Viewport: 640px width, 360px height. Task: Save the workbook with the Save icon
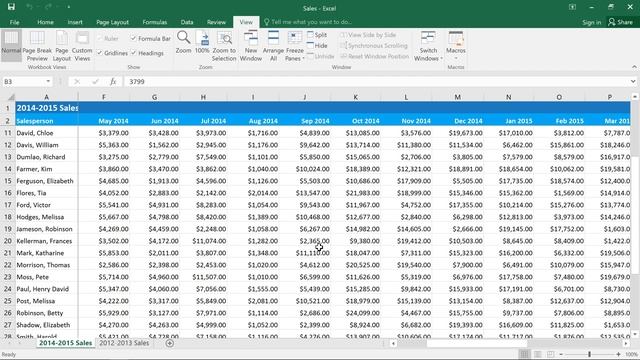point(11,7)
